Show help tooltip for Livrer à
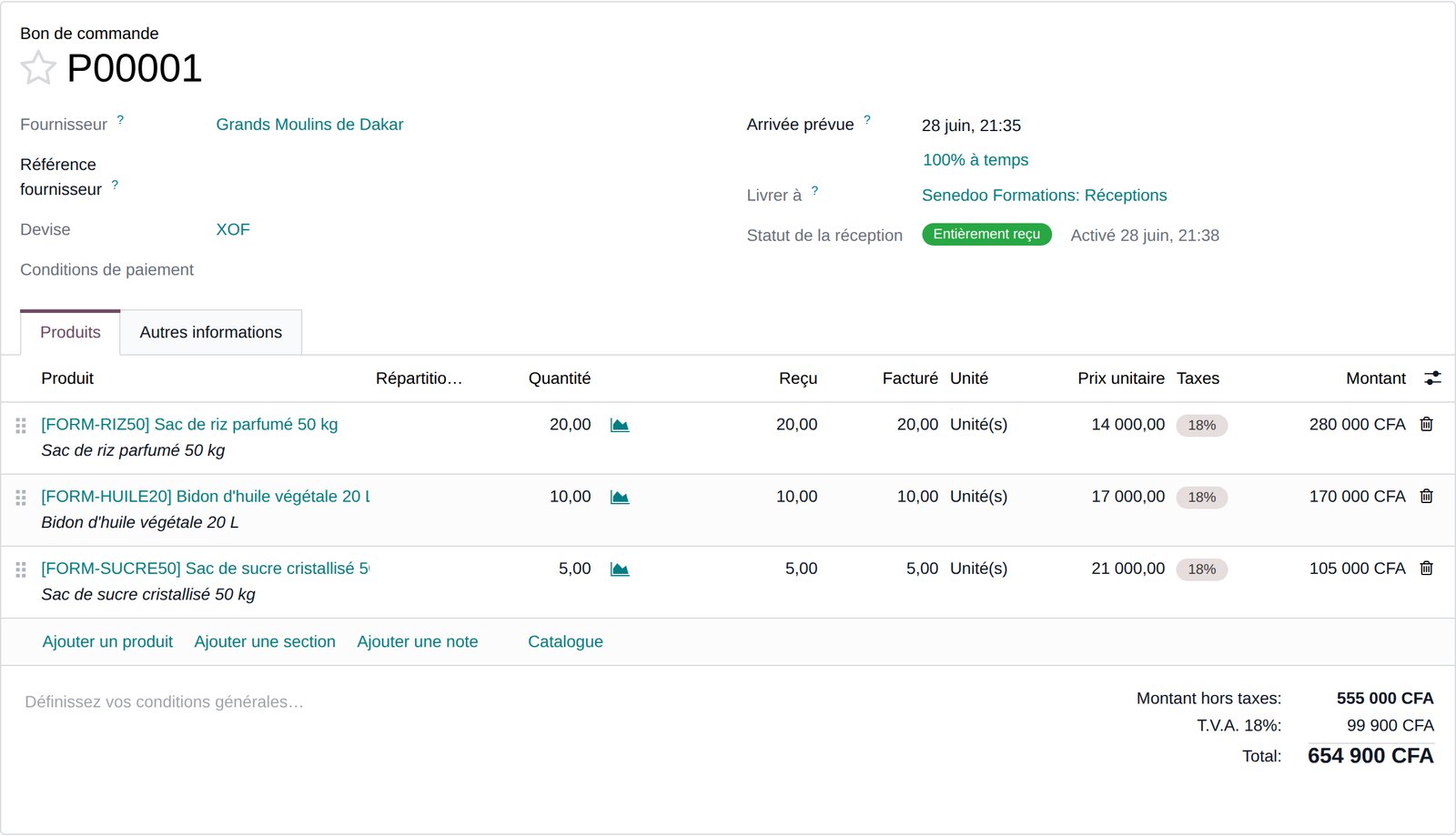This screenshot has height=836, width=1456. click(x=814, y=191)
